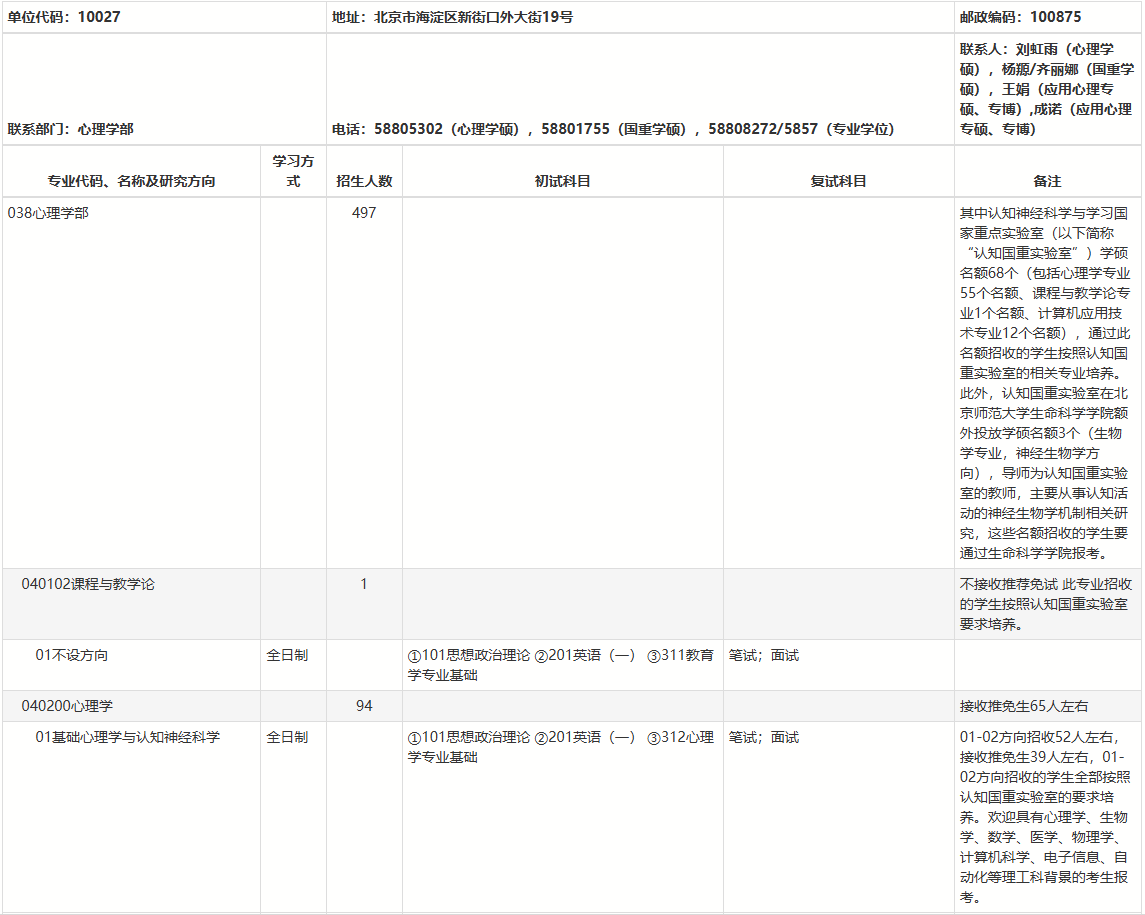1145x915 pixels.
Task: Click the enrollment number 497
Action: [364, 213]
